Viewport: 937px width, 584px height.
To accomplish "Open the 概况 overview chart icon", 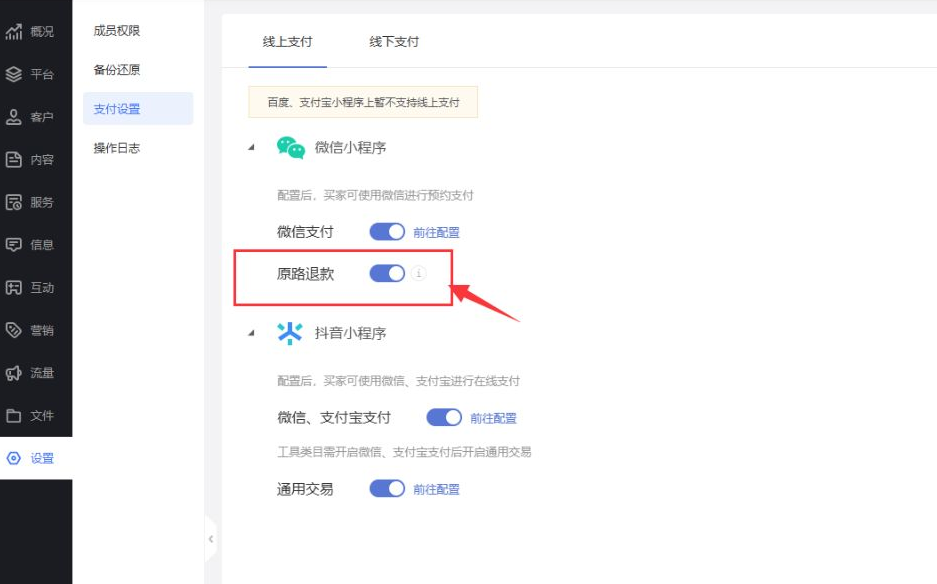I will (14, 31).
